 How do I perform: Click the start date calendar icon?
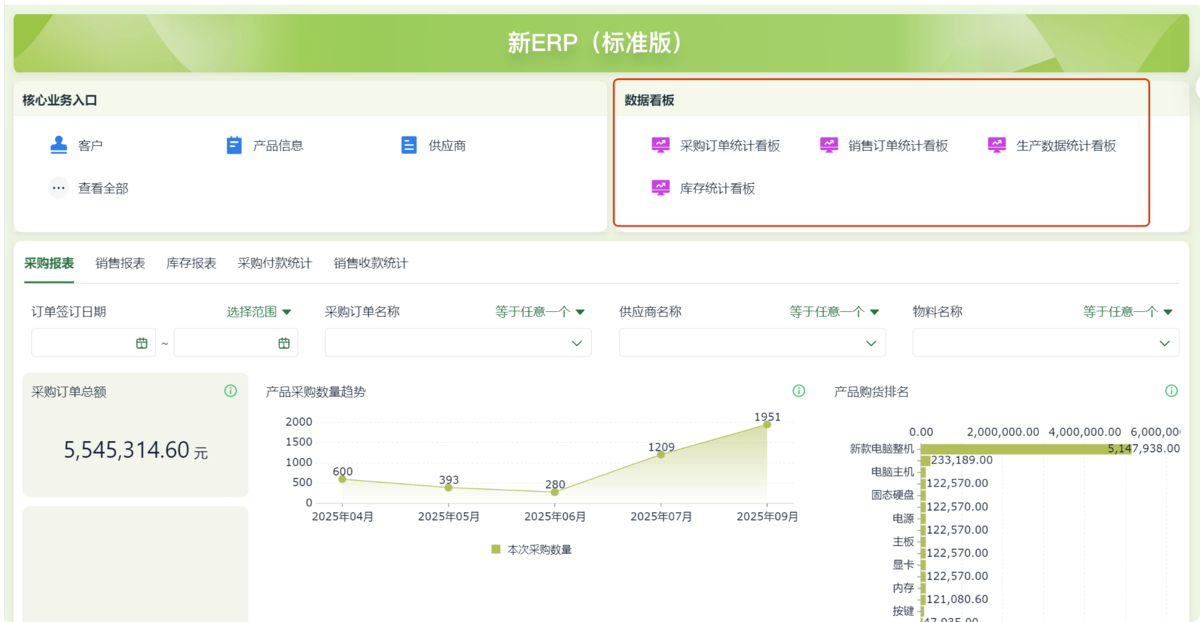pos(141,343)
